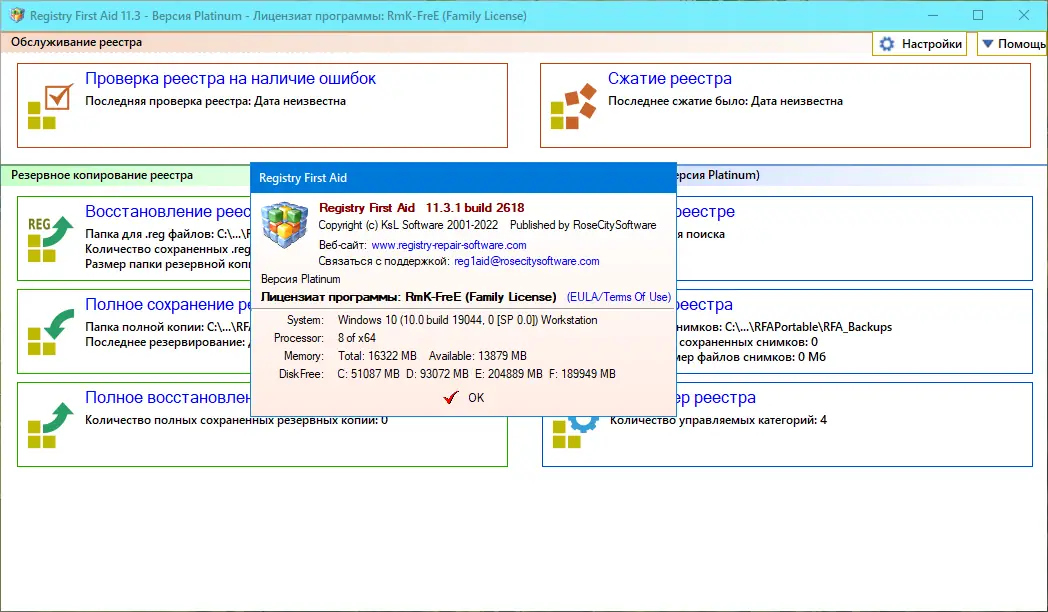Click 'Total: 16322 MB' memory value
The height and width of the screenshot is (612, 1048).
[377, 356]
